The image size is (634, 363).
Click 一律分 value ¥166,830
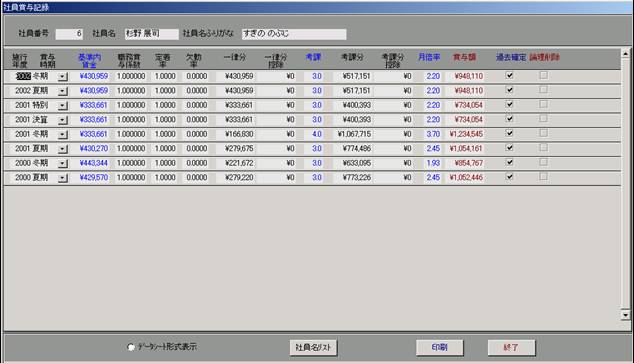click(239, 134)
